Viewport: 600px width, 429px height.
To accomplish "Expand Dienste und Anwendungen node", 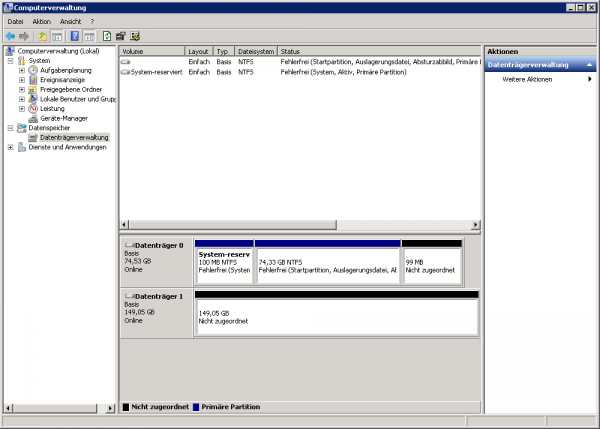I will pyautogui.click(x=10, y=147).
